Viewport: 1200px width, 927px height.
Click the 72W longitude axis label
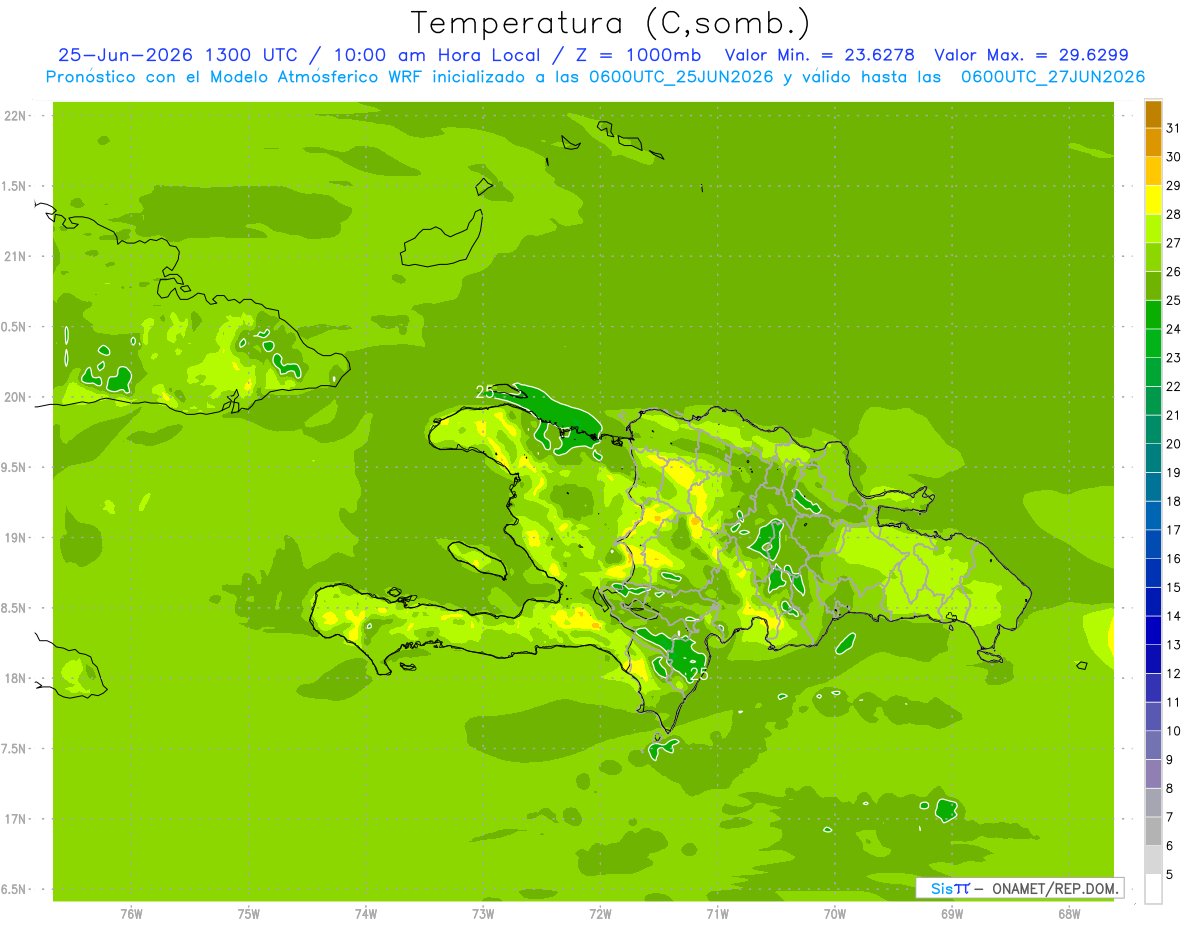pos(600,913)
